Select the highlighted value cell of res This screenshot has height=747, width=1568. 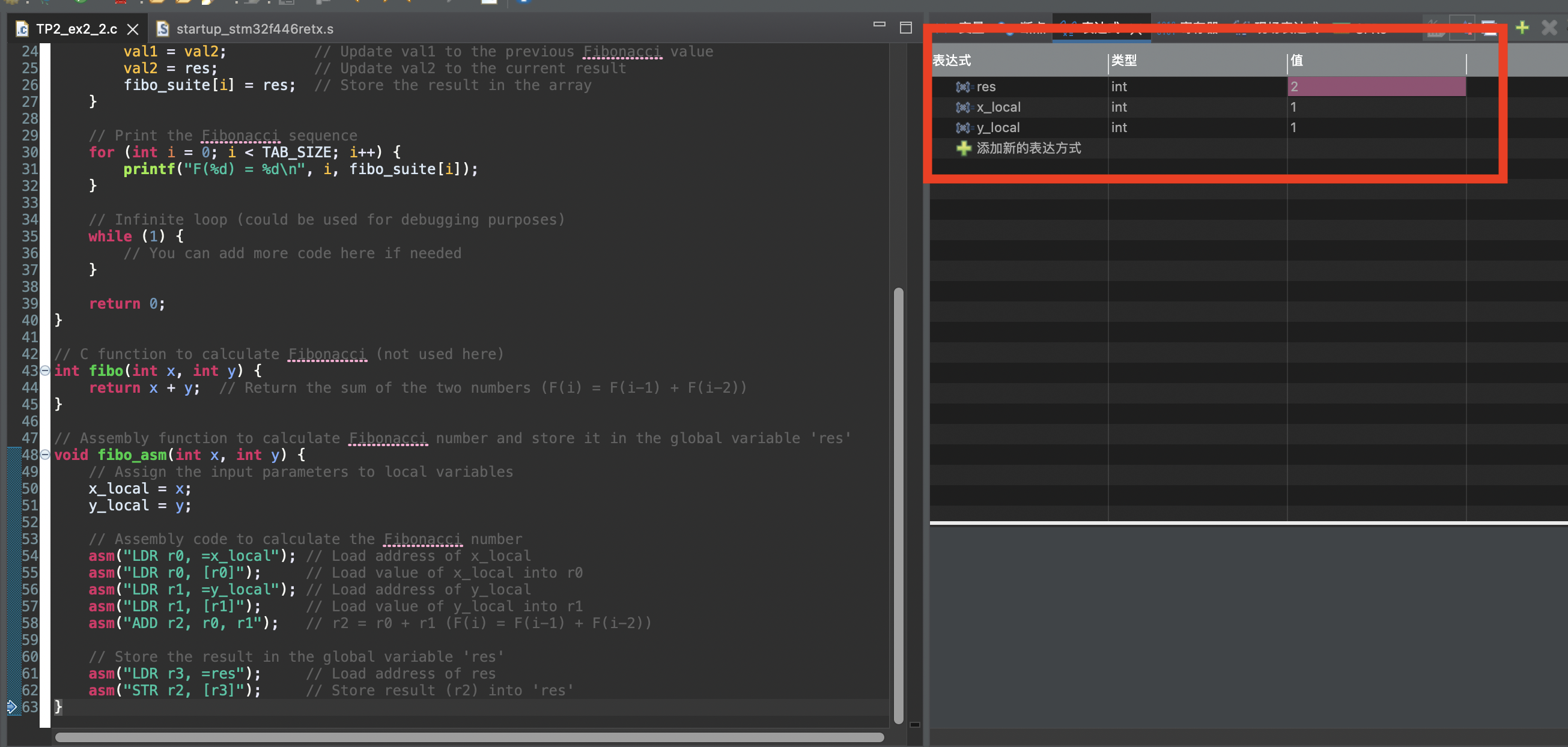click(x=1376, y=87)
